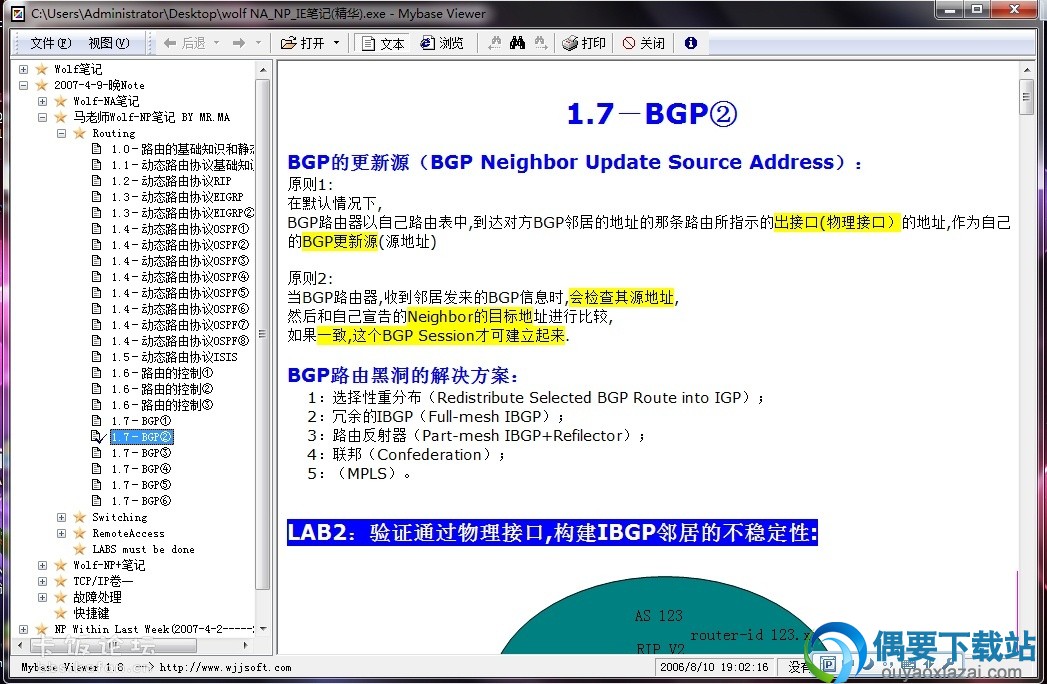Click the 2006/8/10 19:02:16 status entry
1047x684 pixels.
pyautogui.click(x=714, y=667)
